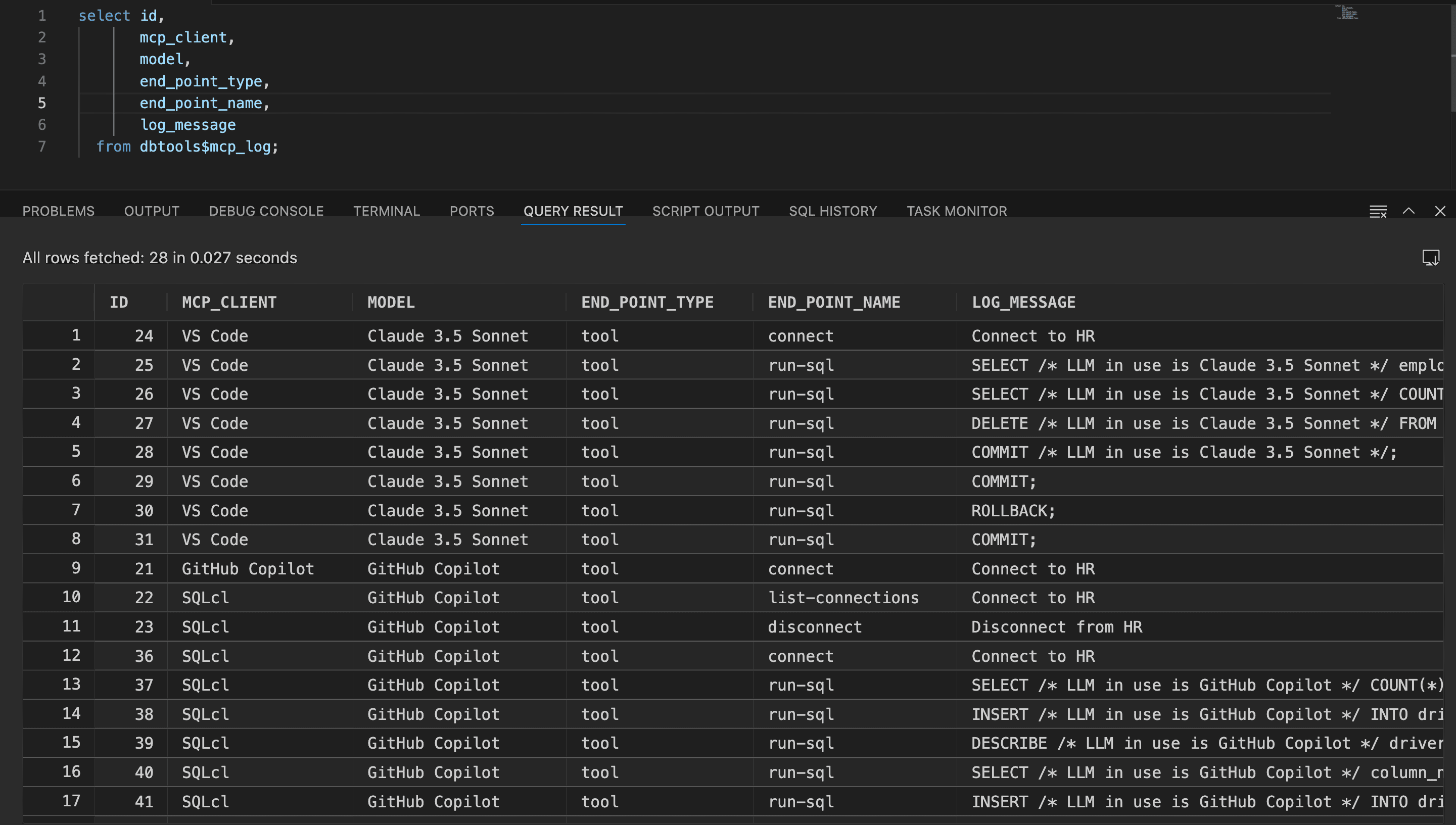
Task: Switch to the PROBLEMS tab
Action: pos(59,211)
